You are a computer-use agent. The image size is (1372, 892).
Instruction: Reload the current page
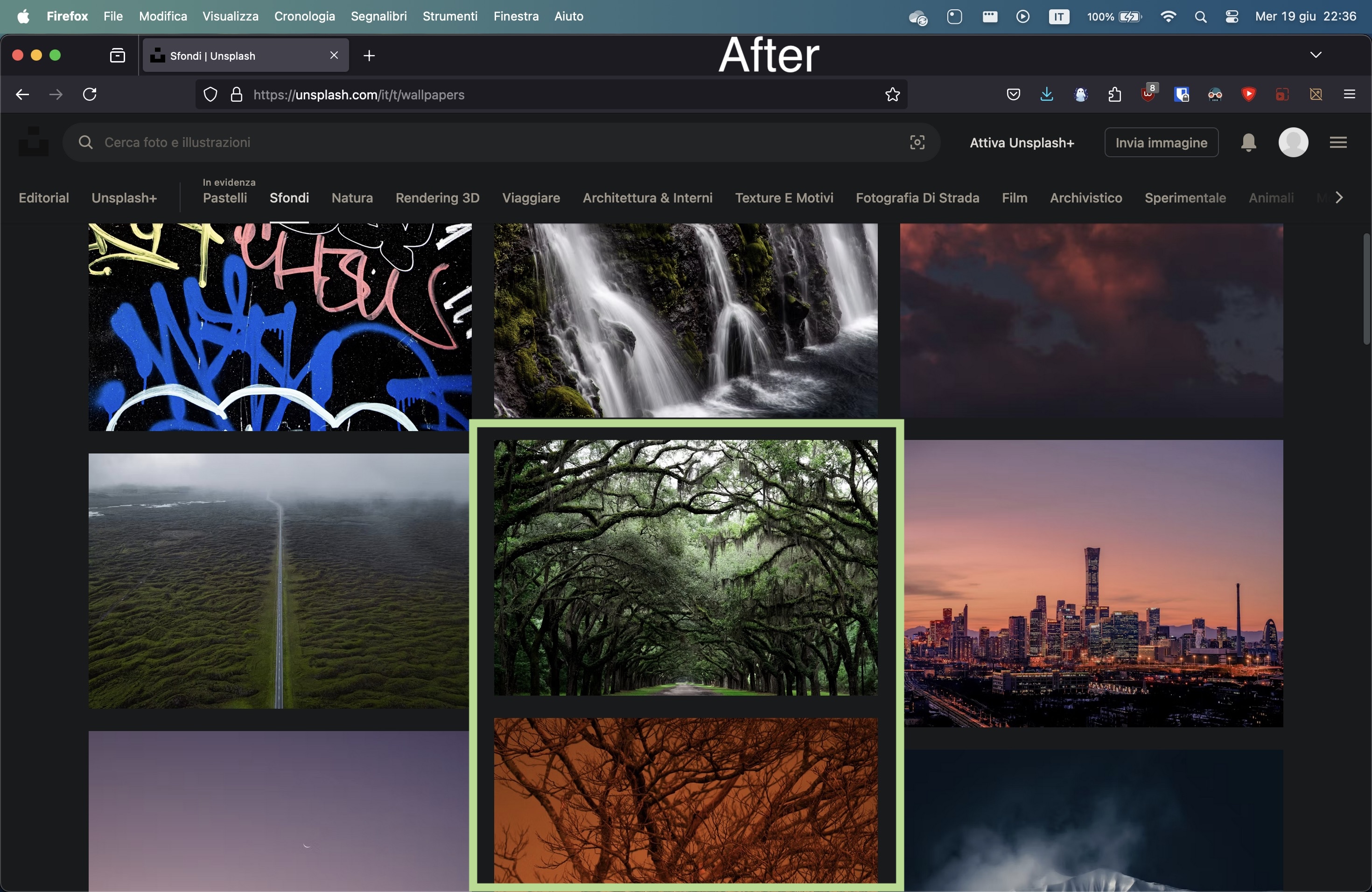tap(90, 95)
